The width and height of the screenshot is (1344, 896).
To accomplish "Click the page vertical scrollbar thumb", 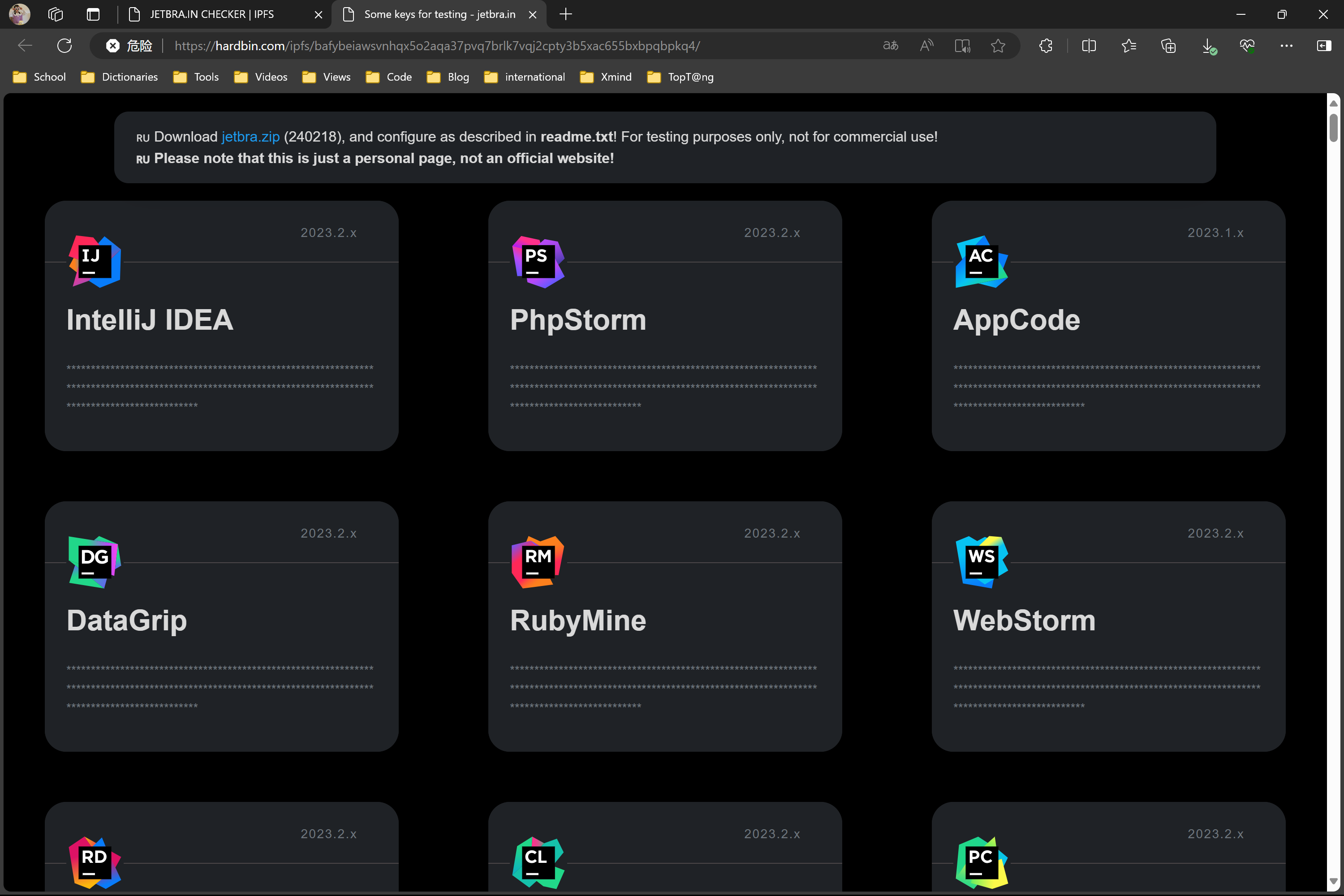I will [1333, 127].
